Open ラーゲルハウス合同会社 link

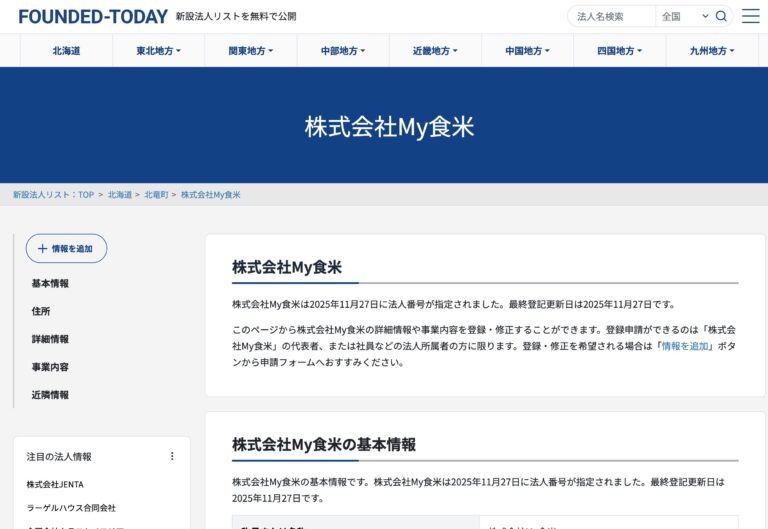[71, 507]
